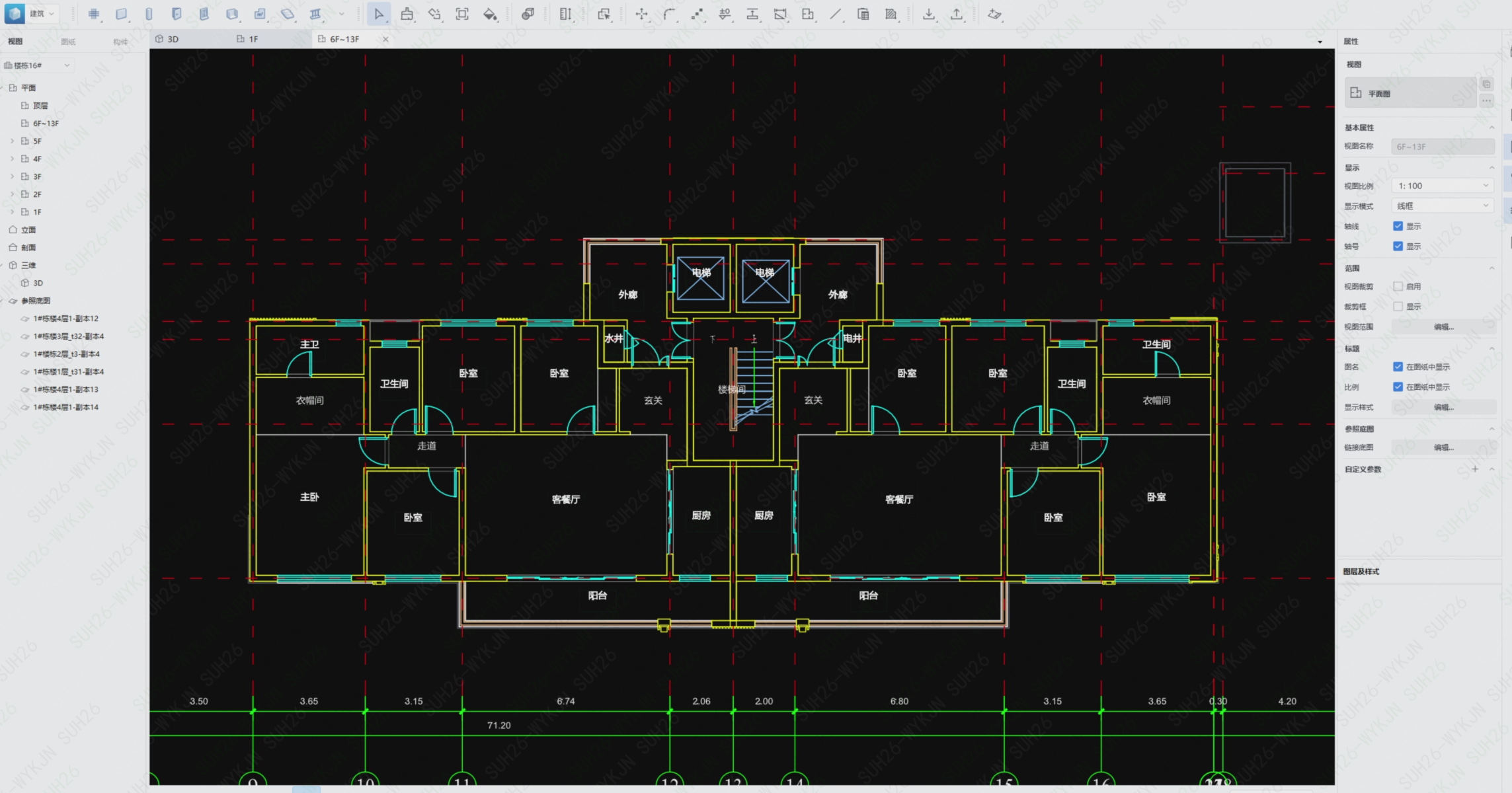
Task: Click the export upload arrow icon
Action: [957, 14]
